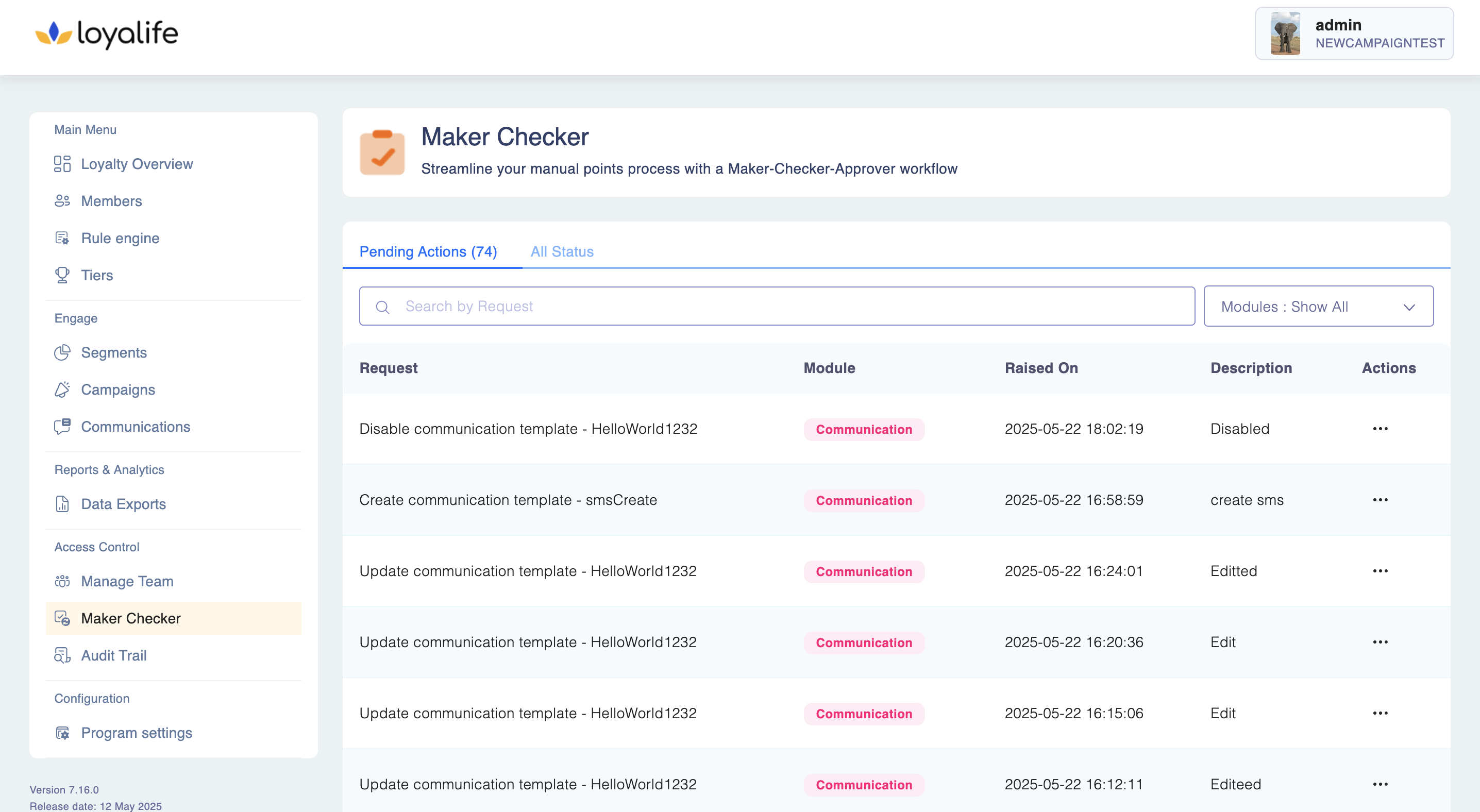1480x812 pixels.
Task: Click the Data Exports file icon
Action: point(62,503)
